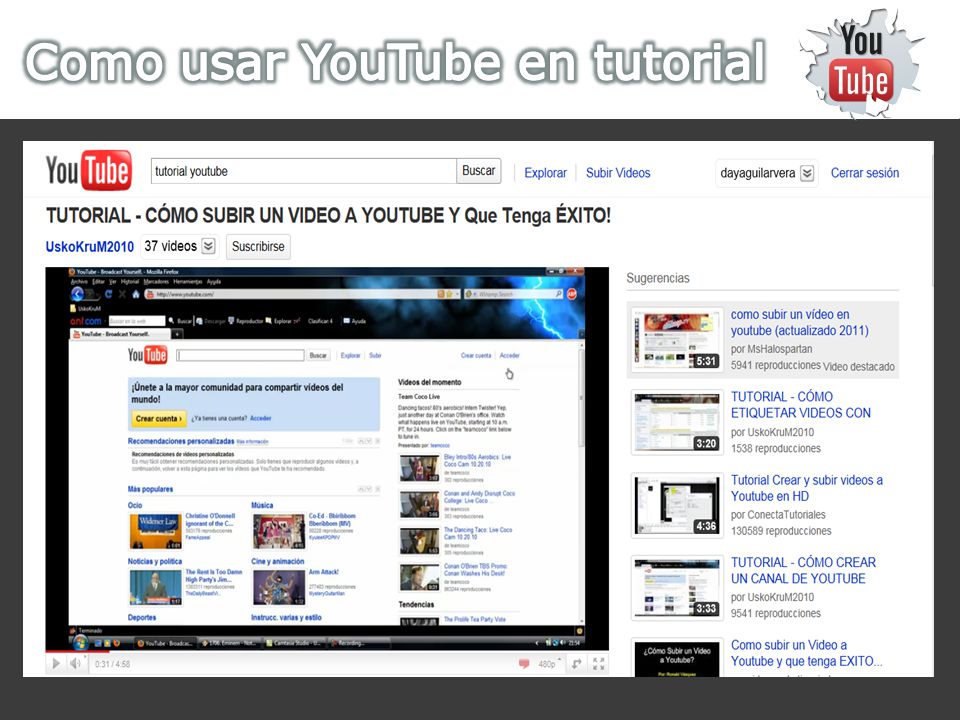The height and width of the screenshot is (720, 960).
Task: Click the 'por MsHalospartan' uploader text
Action: [x=771, y=349]
